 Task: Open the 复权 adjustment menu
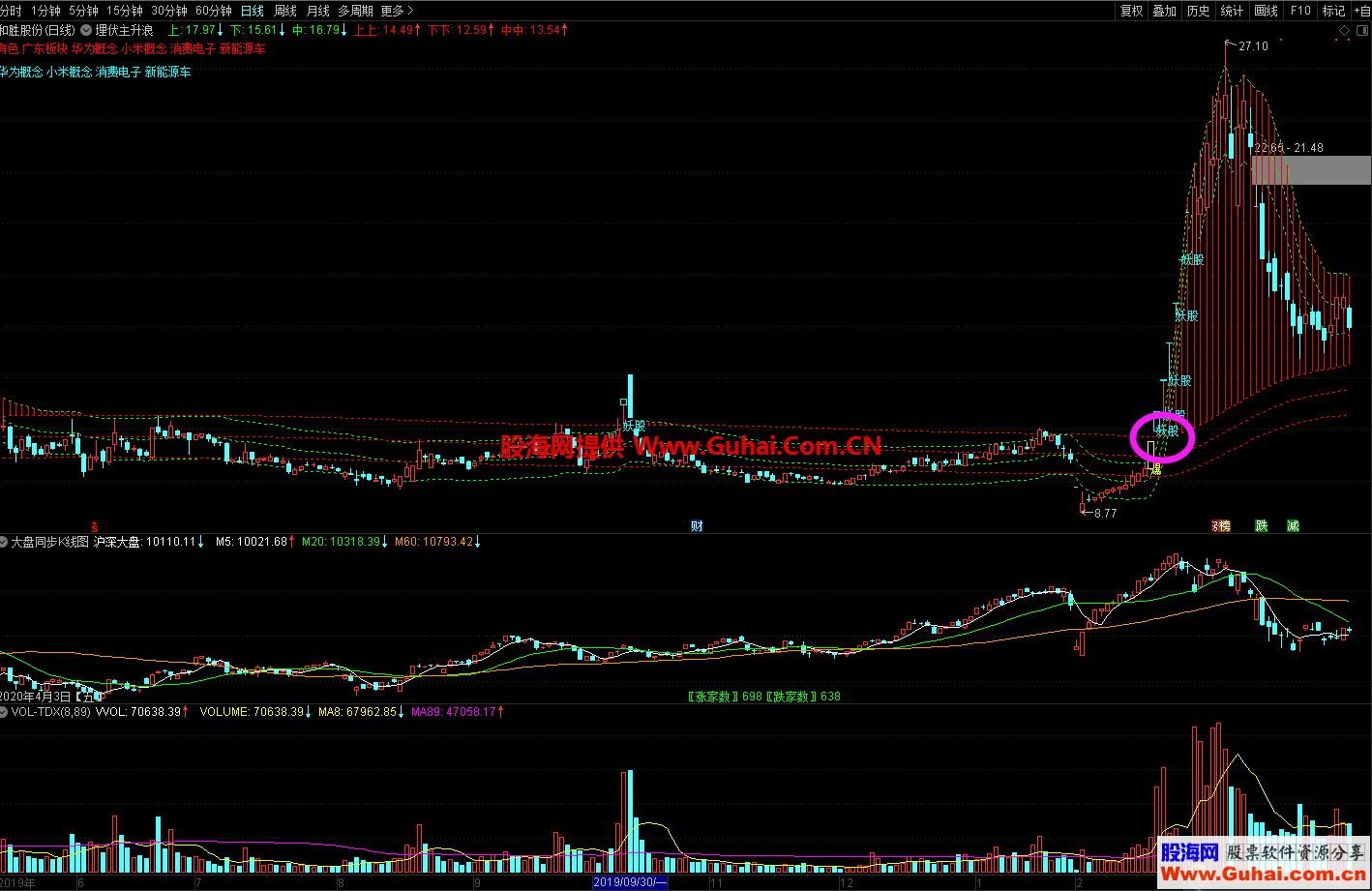[1131, 11]
